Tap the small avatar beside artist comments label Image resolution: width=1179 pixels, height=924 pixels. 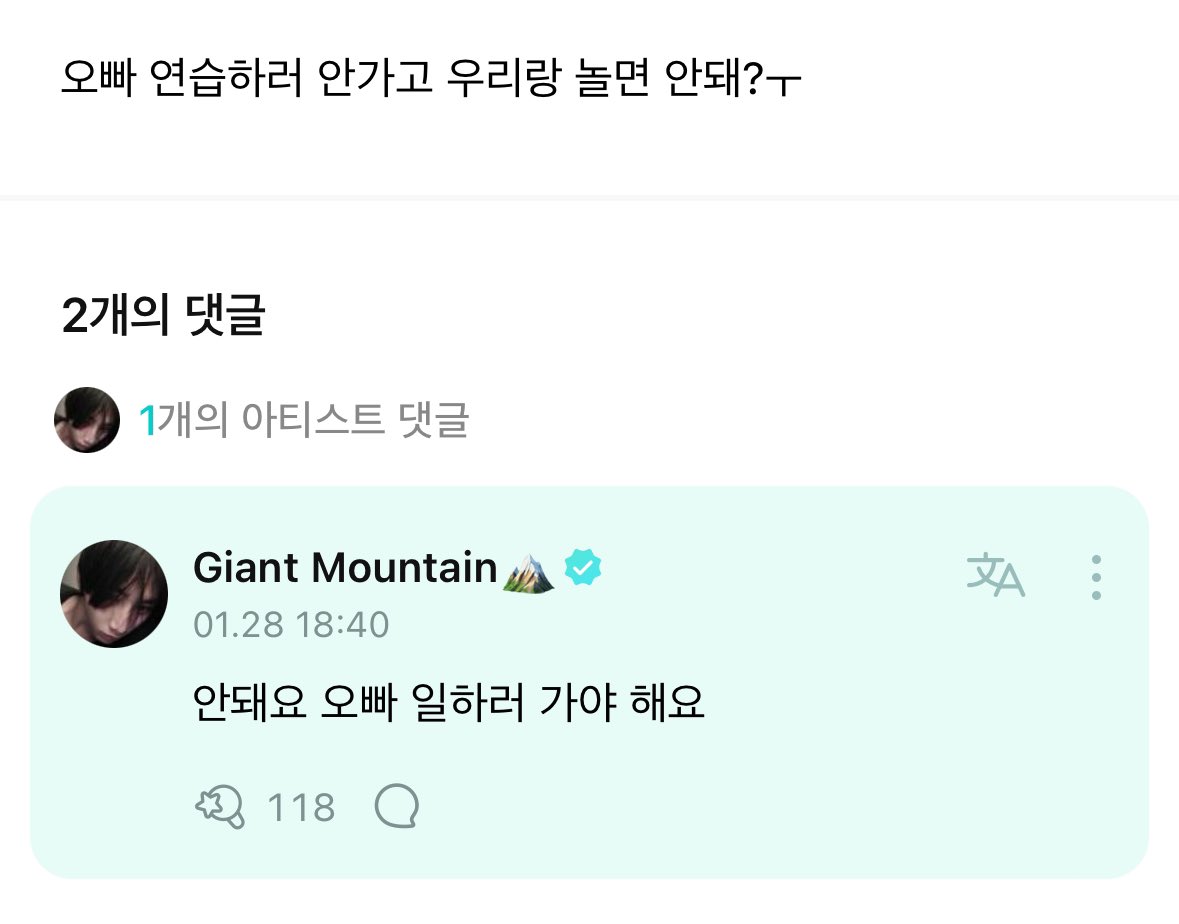point(87,420)
